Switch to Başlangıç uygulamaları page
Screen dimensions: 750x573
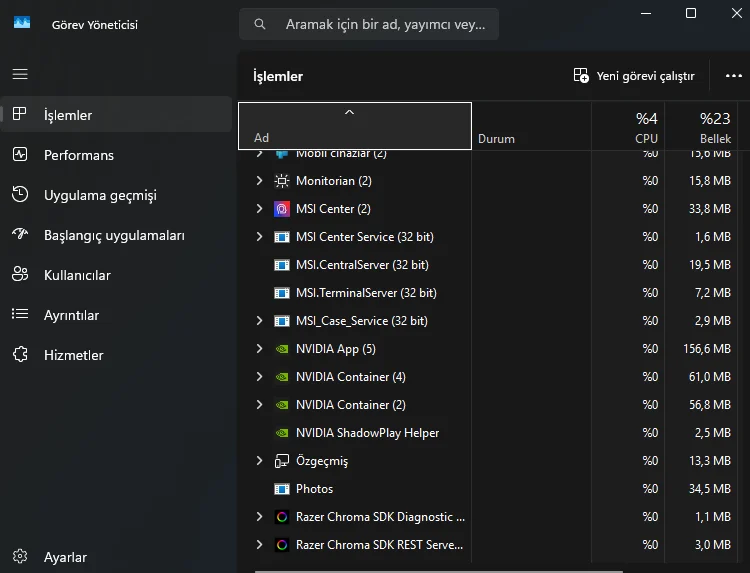pyautogui.click(x=114, y=235)
